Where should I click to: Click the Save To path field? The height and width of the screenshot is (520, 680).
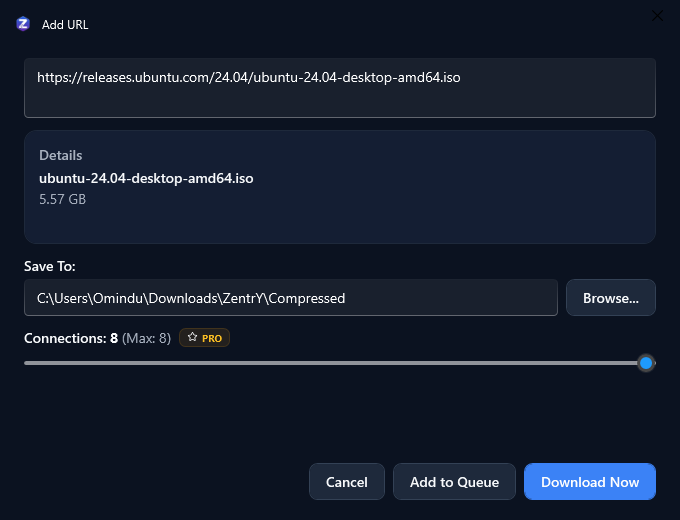[291, 298]
